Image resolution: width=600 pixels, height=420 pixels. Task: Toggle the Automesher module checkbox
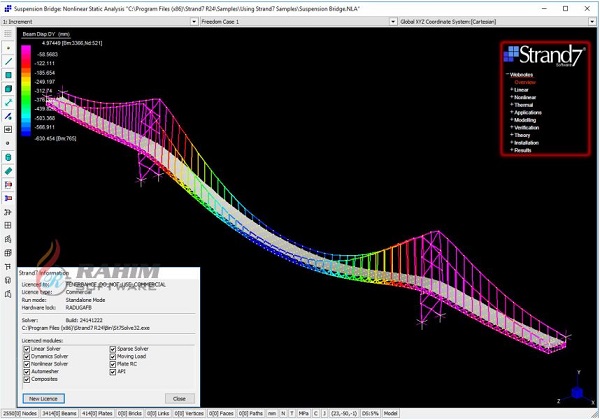click(x=27, y=372)
